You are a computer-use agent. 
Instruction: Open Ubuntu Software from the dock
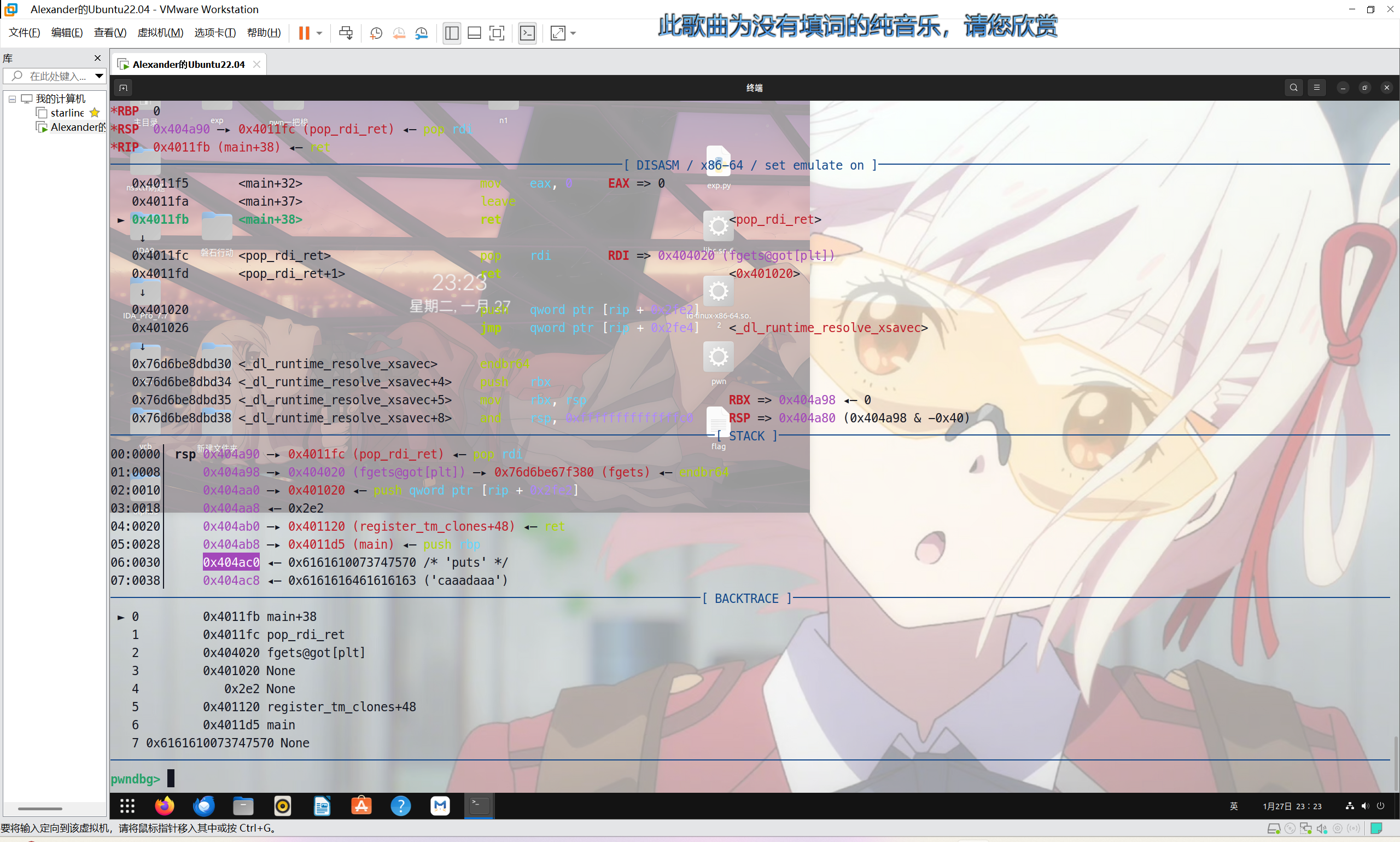point(361,806)
